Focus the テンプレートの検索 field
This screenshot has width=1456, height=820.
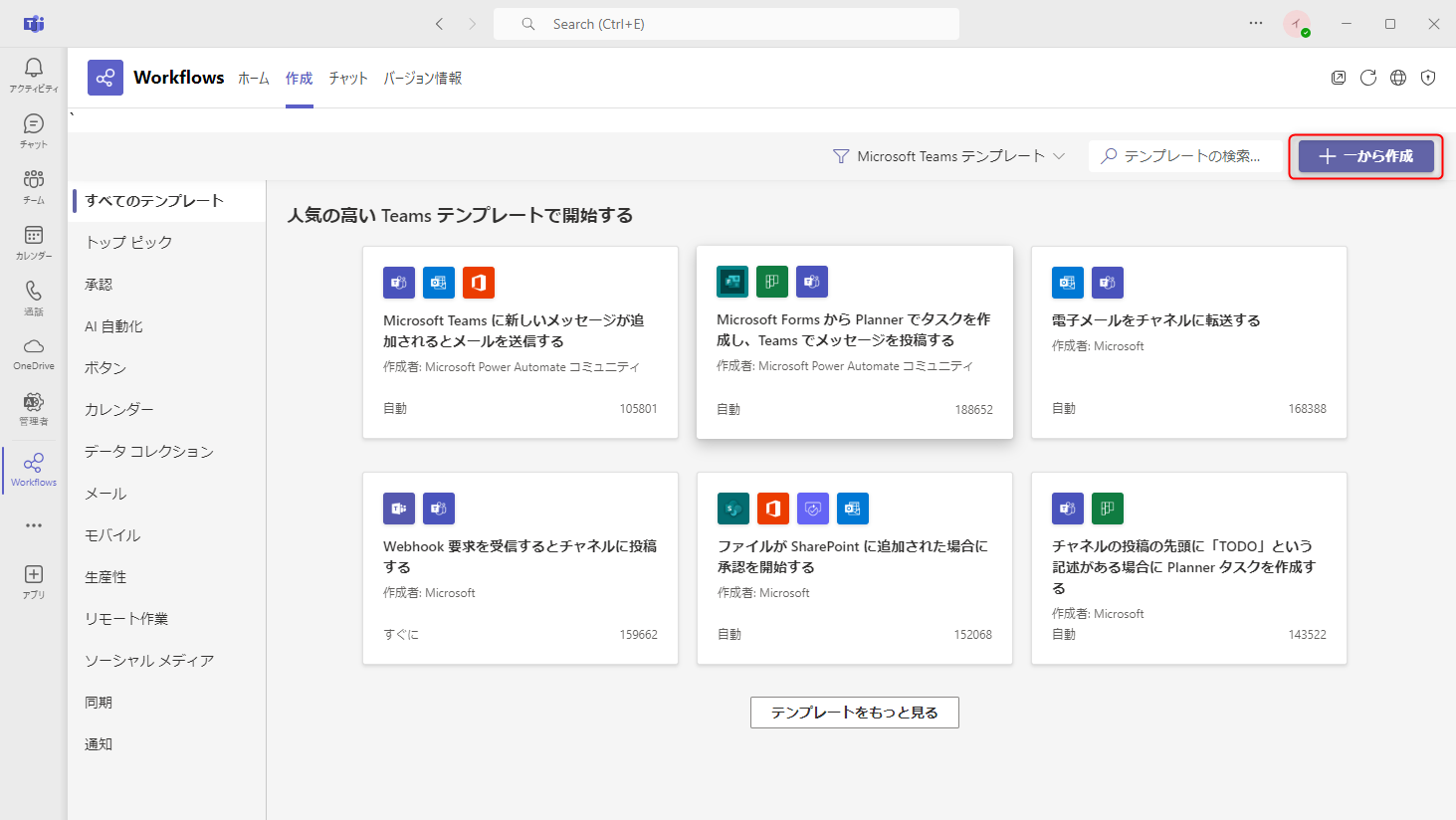pos(1184,156)
